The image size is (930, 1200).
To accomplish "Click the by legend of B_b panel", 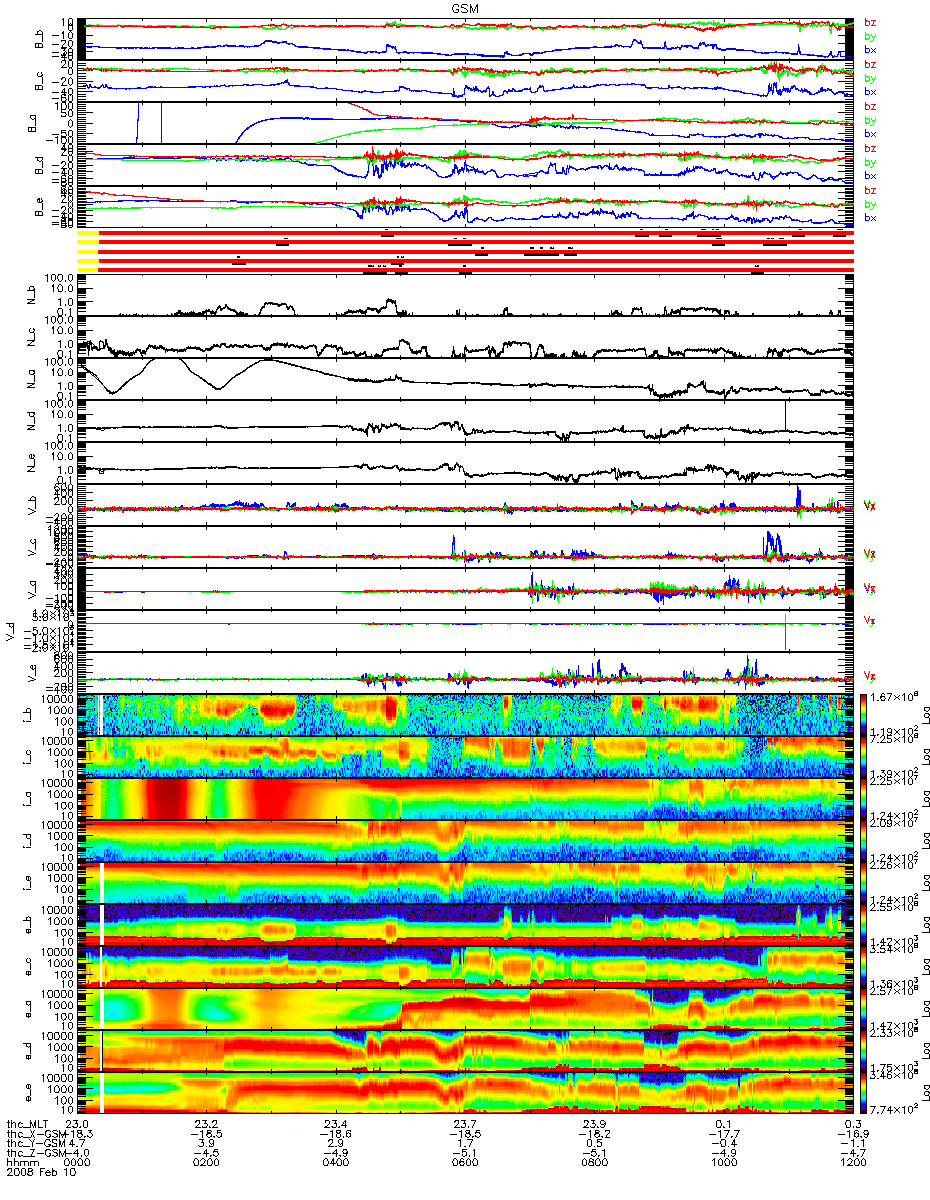I will (870, 36).
